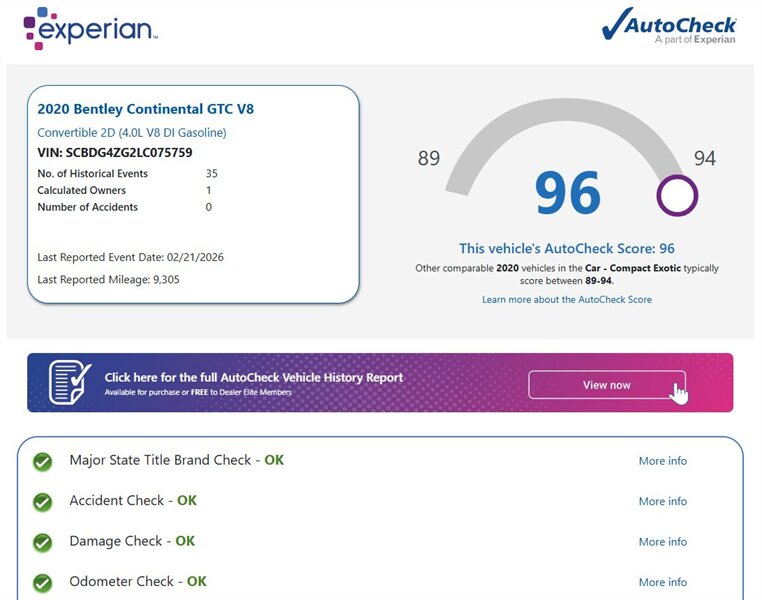Click the report document icon in banner
Screen dimensions: 762x600
point(69,382)
